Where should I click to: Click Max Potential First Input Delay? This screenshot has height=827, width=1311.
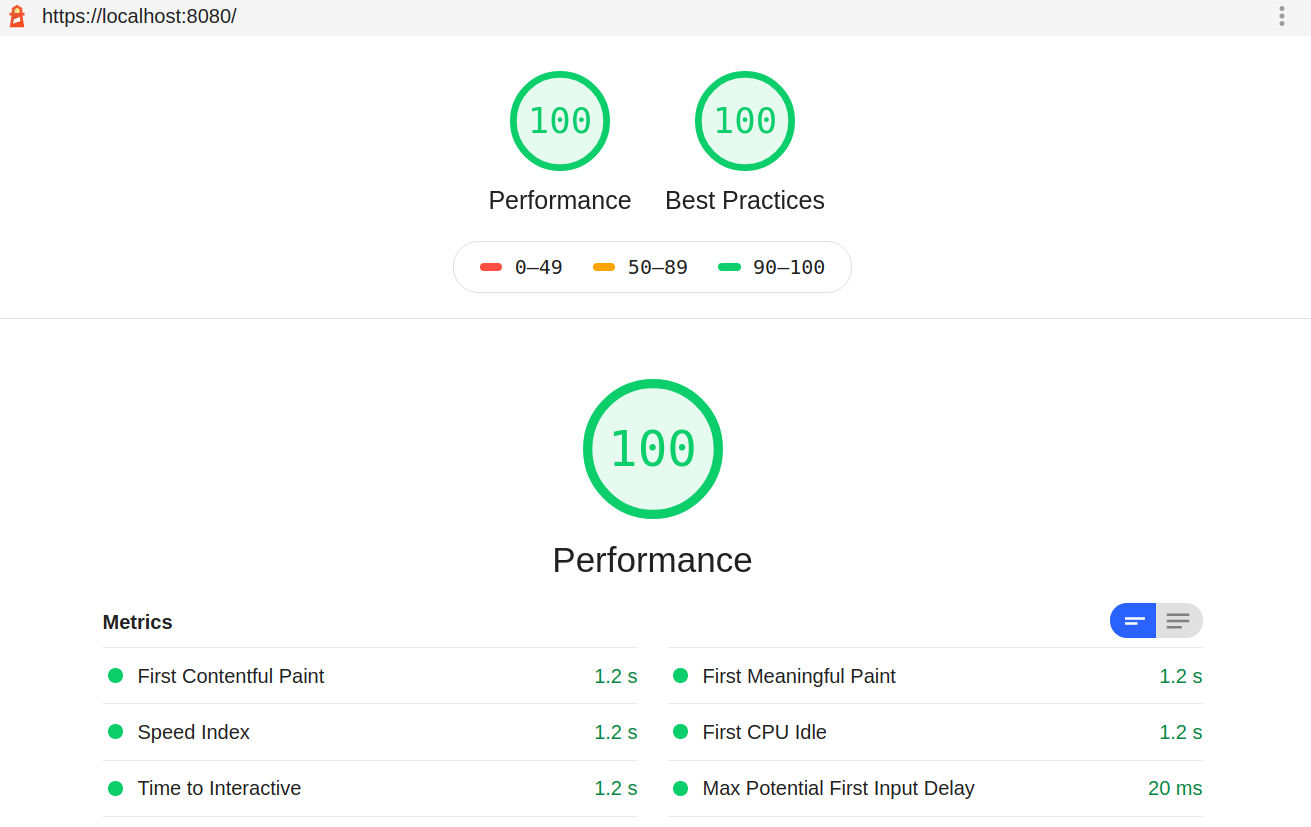[838, 788]
